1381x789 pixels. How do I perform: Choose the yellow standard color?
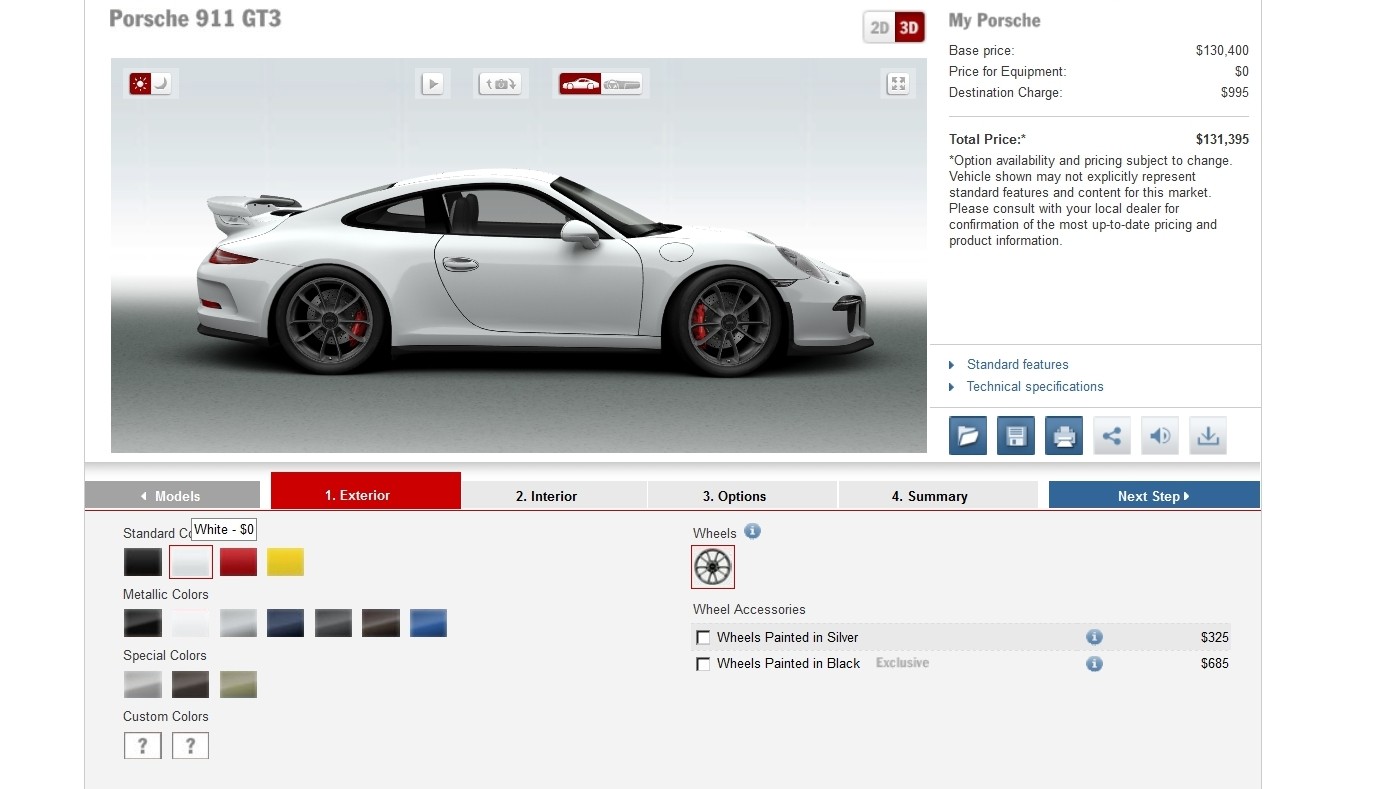point(285,562)
